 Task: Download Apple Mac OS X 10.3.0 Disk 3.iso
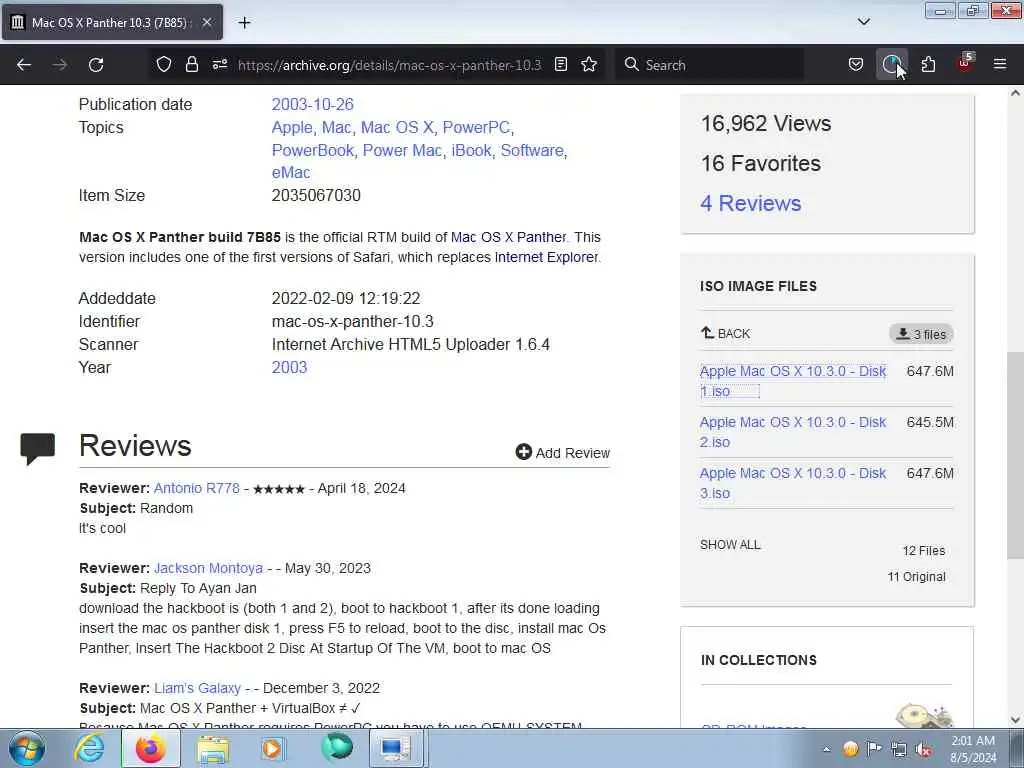[x=793, y=483]
